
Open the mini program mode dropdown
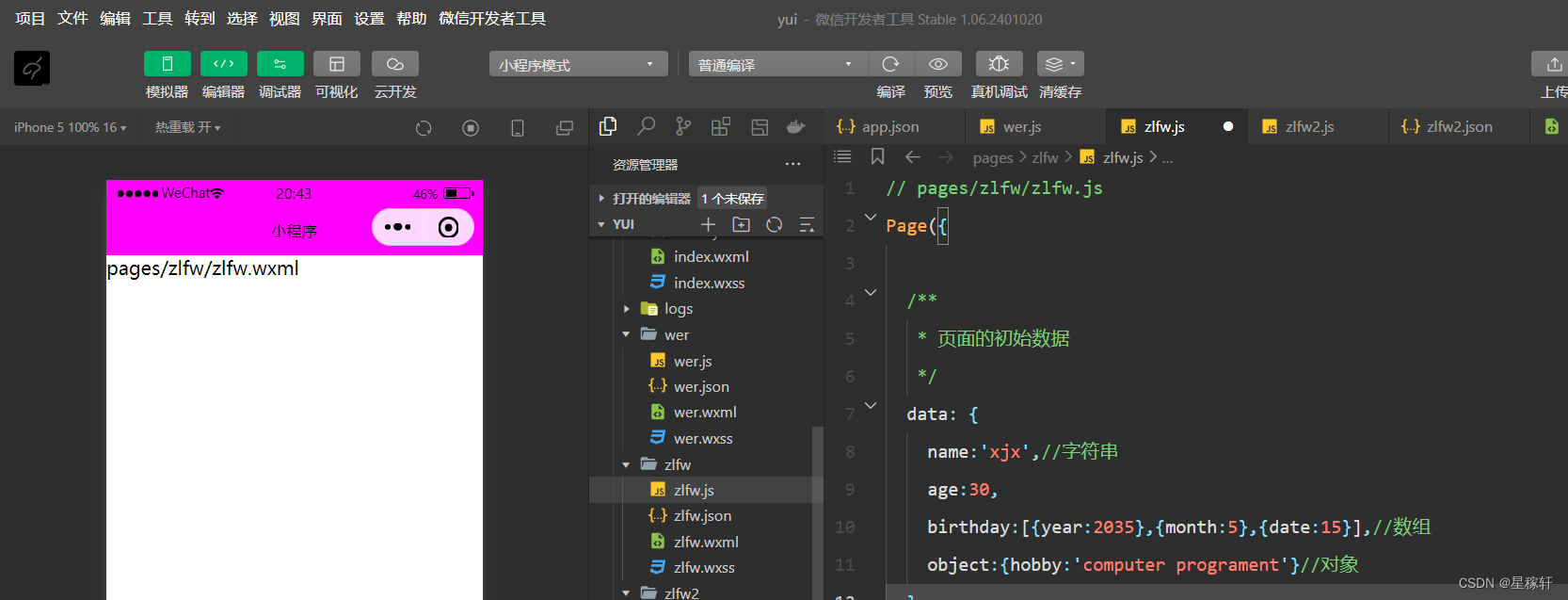(x=578, y=64)
